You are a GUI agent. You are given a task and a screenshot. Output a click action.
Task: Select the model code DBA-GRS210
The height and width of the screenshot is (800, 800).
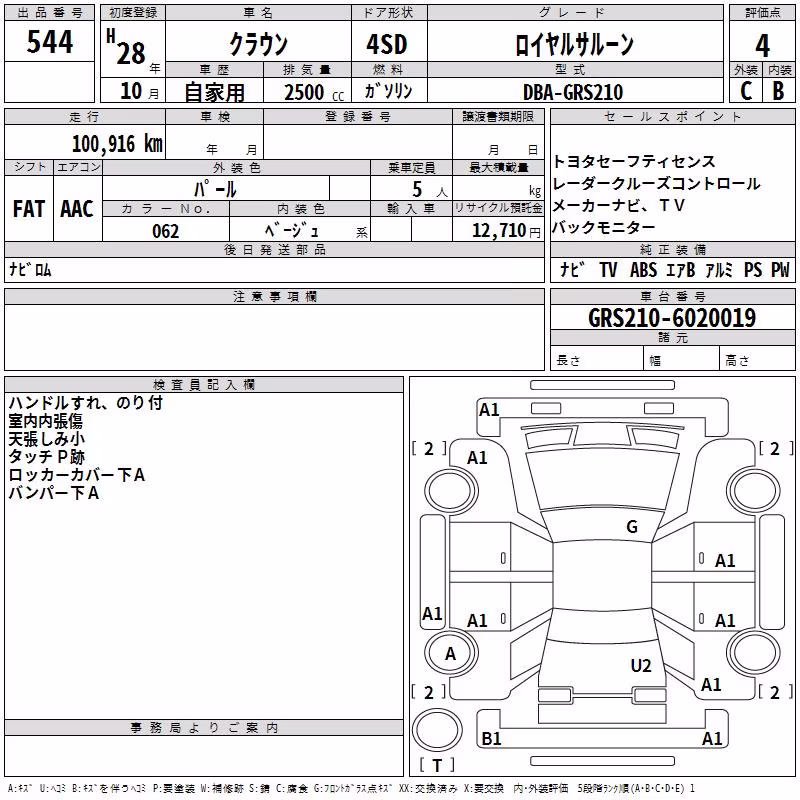click(573, 92)
